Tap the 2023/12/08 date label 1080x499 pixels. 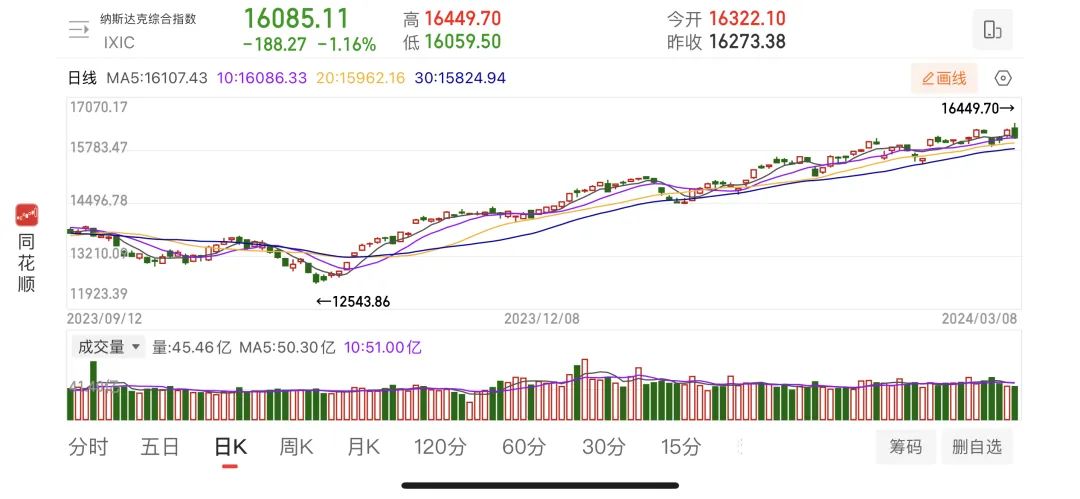[541, 318]
